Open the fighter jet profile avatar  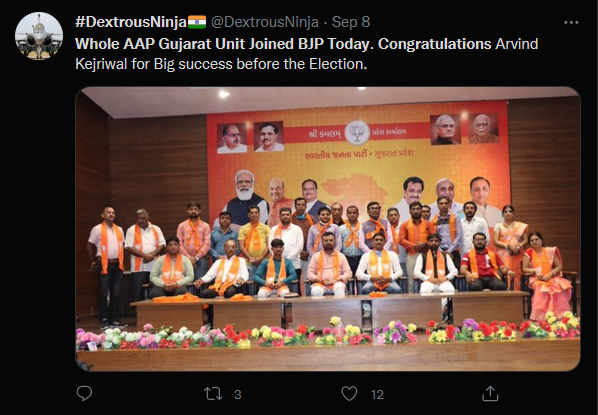tap(39, 36)
